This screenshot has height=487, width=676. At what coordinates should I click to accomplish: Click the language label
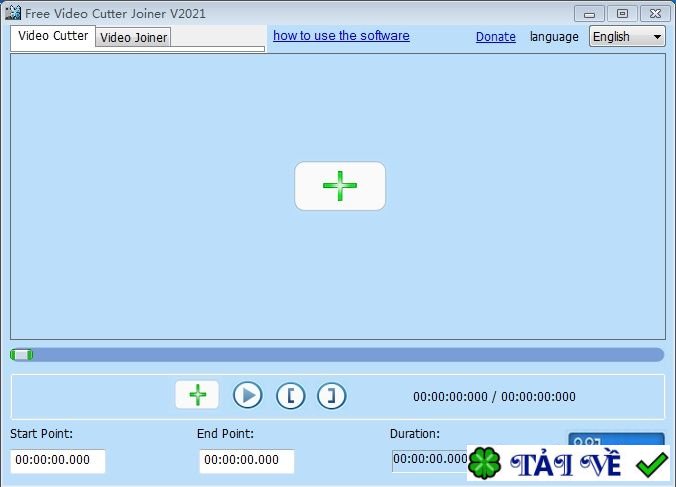pos(554,37)
